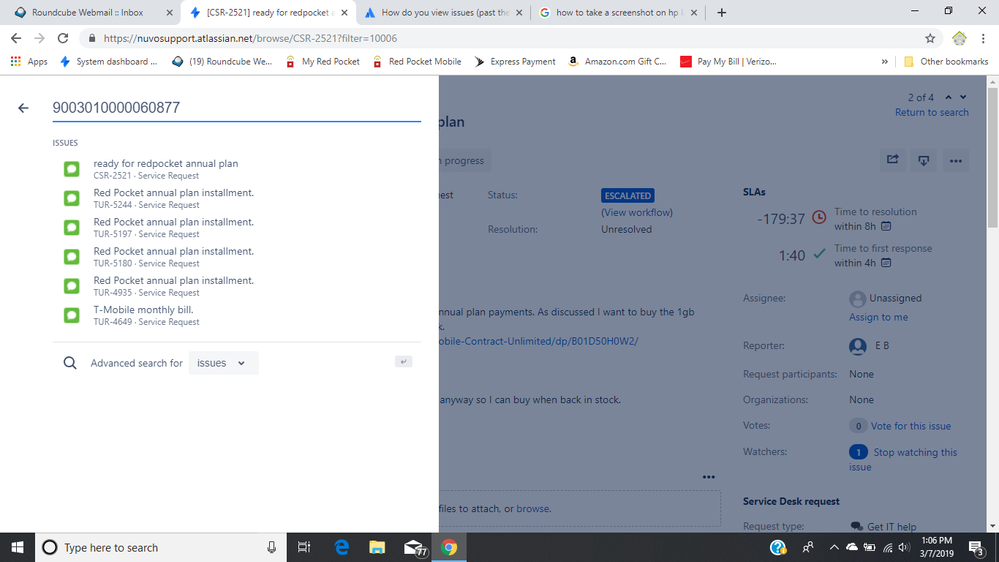The height and width of the screenshot is (562, 999).
Task: Click the share issue icon
Action: 893,161
